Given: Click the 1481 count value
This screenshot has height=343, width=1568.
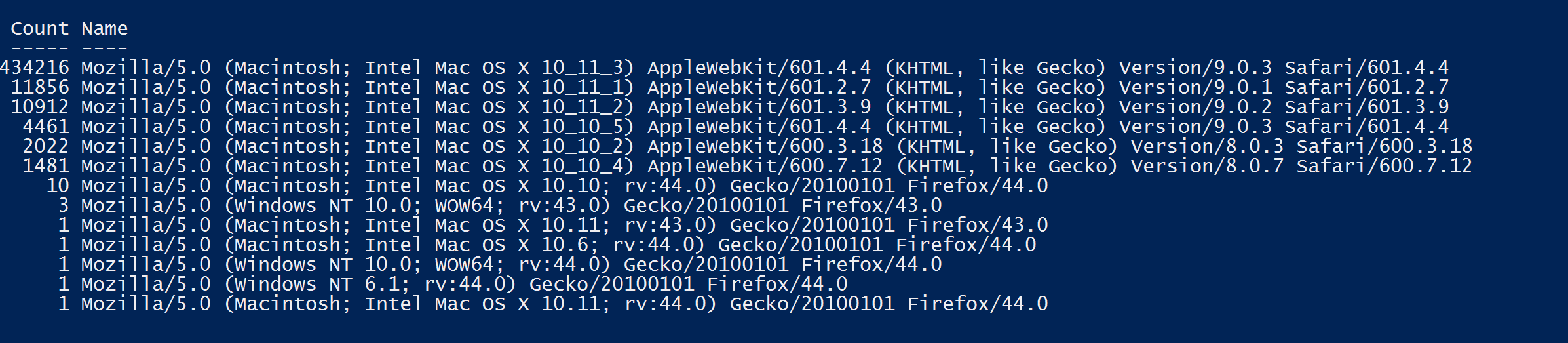Looking at the screenshot, I should (46, 166).
